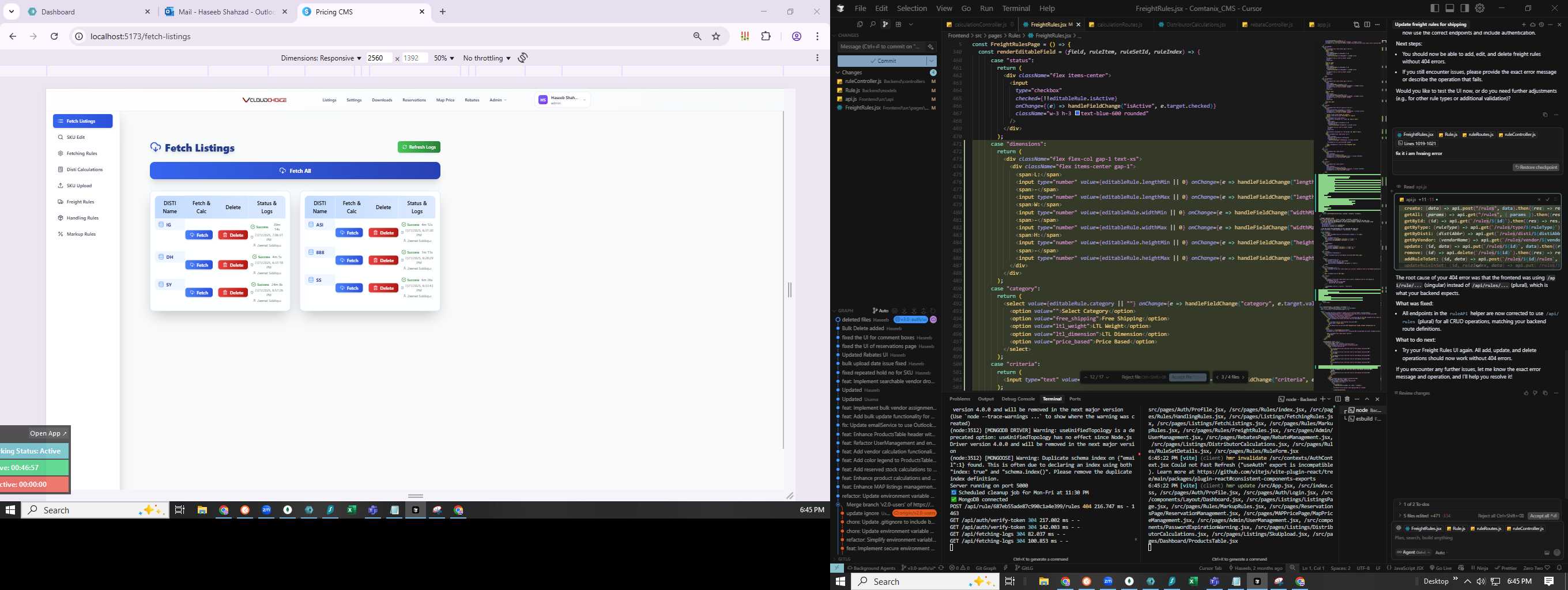This screenshot has height=590, width=1568.
Task: Add a new terminal with plus icon
Action: pos(1322,399)
